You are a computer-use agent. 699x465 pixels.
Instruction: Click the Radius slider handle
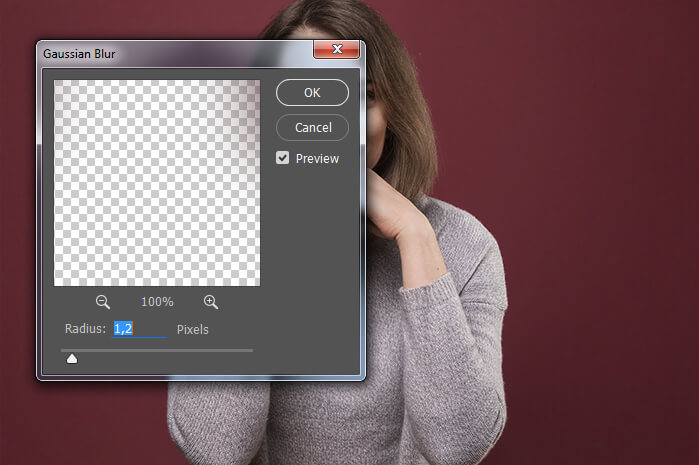[72, 358]
